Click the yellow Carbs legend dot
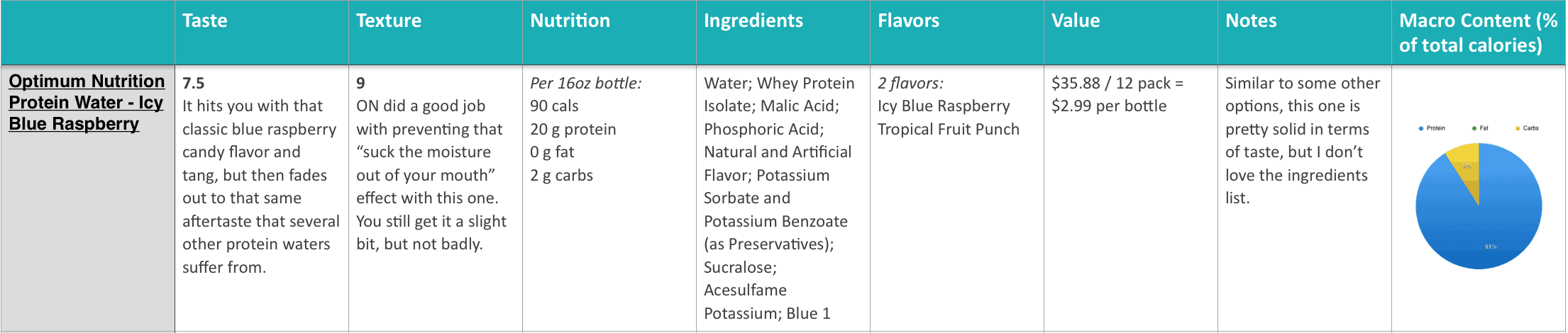This screenshot has width=1568, height=333. click(1518, 128)
